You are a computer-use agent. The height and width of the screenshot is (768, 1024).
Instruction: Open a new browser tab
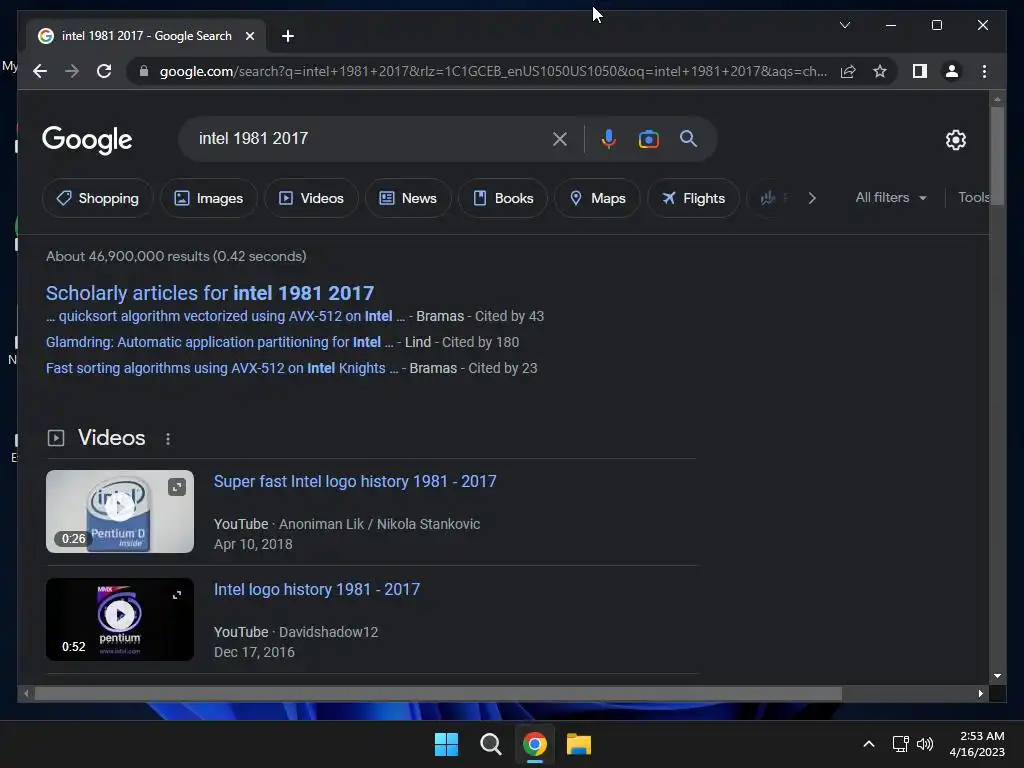(288, 36)
